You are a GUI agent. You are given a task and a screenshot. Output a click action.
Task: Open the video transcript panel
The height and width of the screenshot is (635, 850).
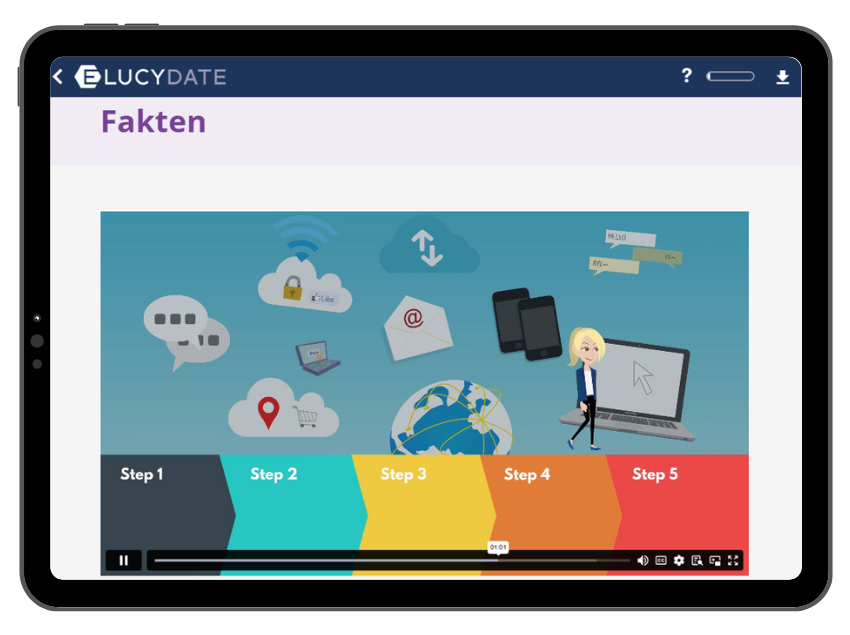click(697, 561)
